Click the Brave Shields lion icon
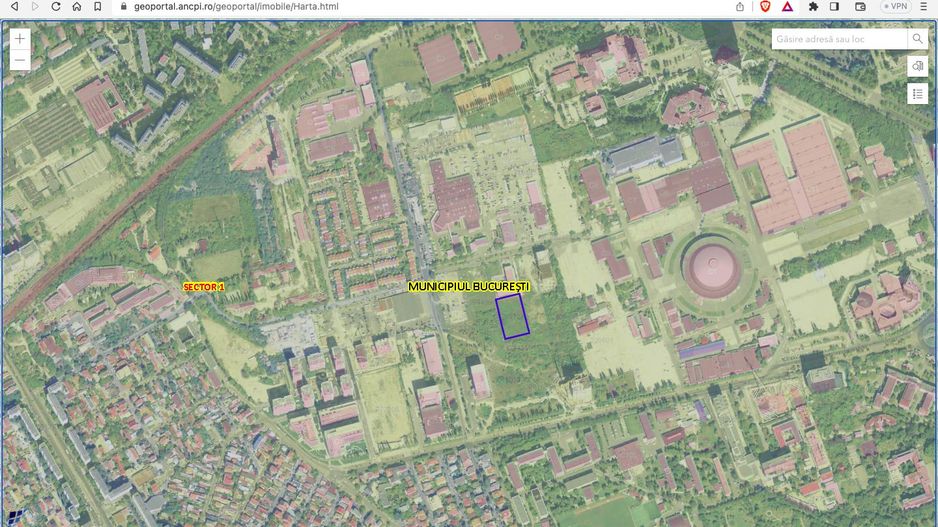Screen dimensions: 938x527 tap(765, 6)
